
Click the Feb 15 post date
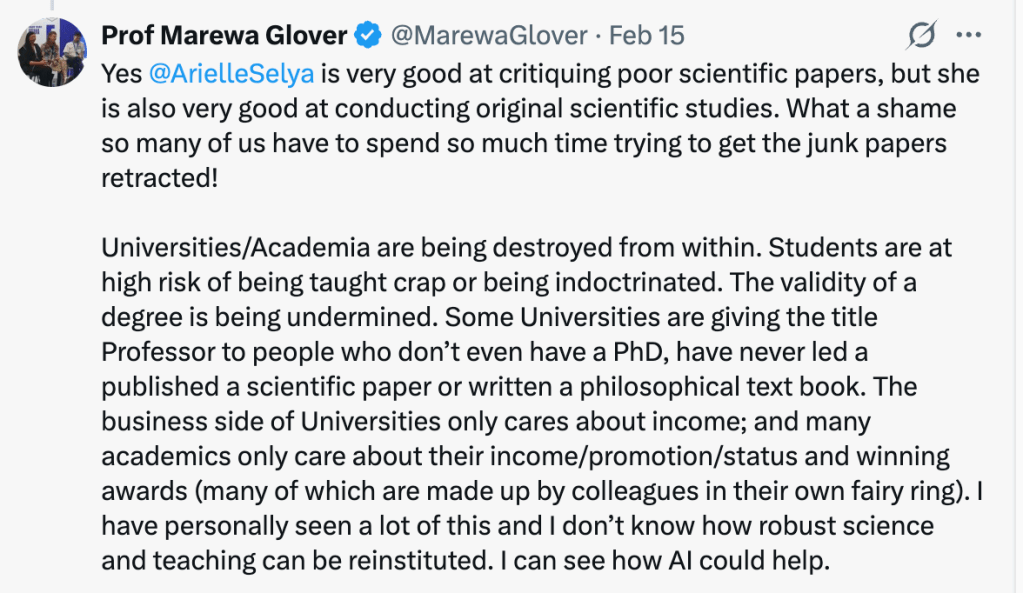click(x=647, y=36)
